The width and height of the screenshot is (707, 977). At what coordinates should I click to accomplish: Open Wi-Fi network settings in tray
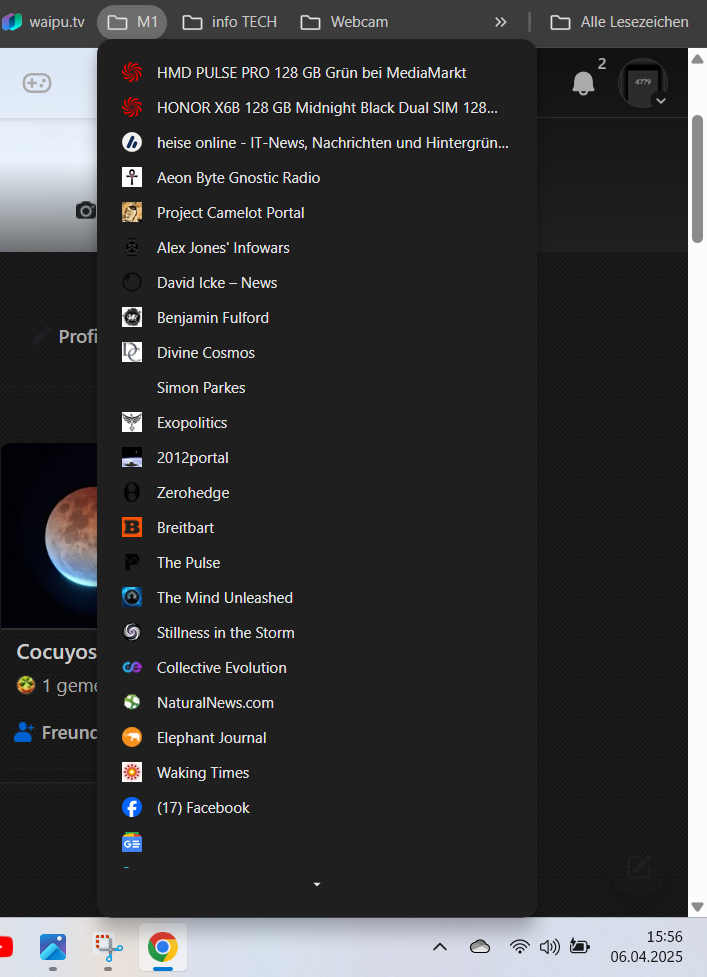520,947
